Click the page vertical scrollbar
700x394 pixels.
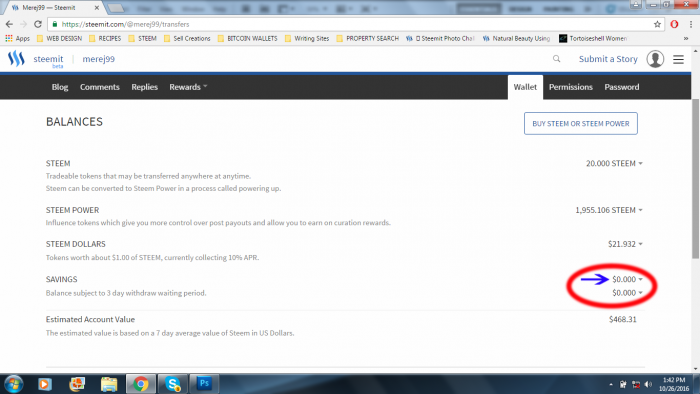coord(695,178)
